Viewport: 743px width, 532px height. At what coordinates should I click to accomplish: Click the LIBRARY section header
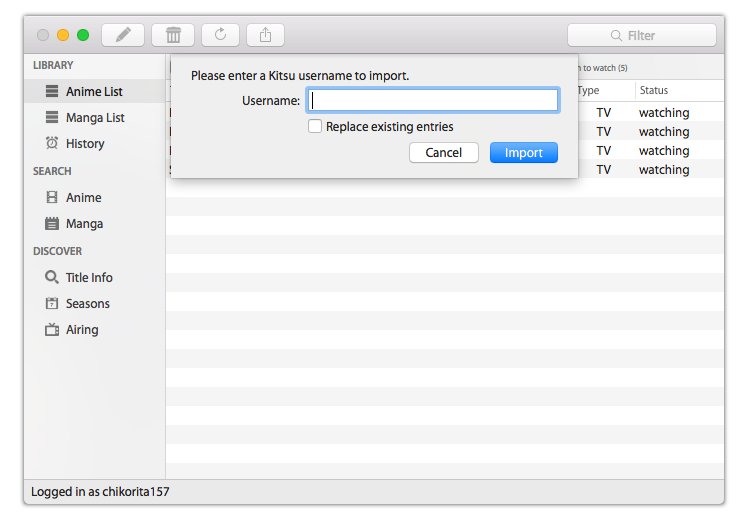[53, 65]
